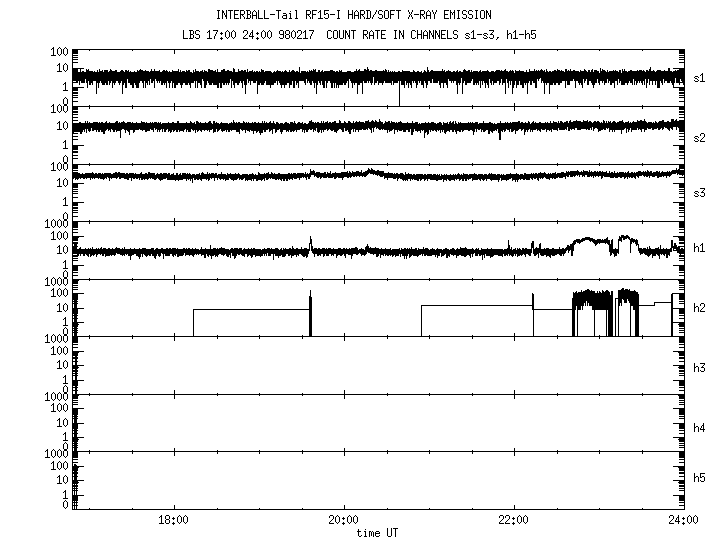Click the dense h2 burst after 22:40

pos(590,301)
